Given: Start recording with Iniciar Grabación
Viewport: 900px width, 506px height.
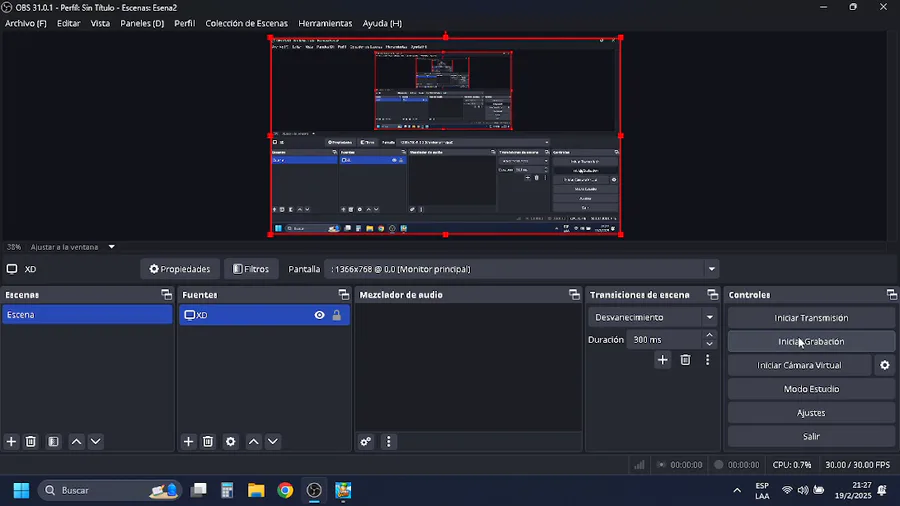Looking at the screenshot, I should click(x=811, y=341).
